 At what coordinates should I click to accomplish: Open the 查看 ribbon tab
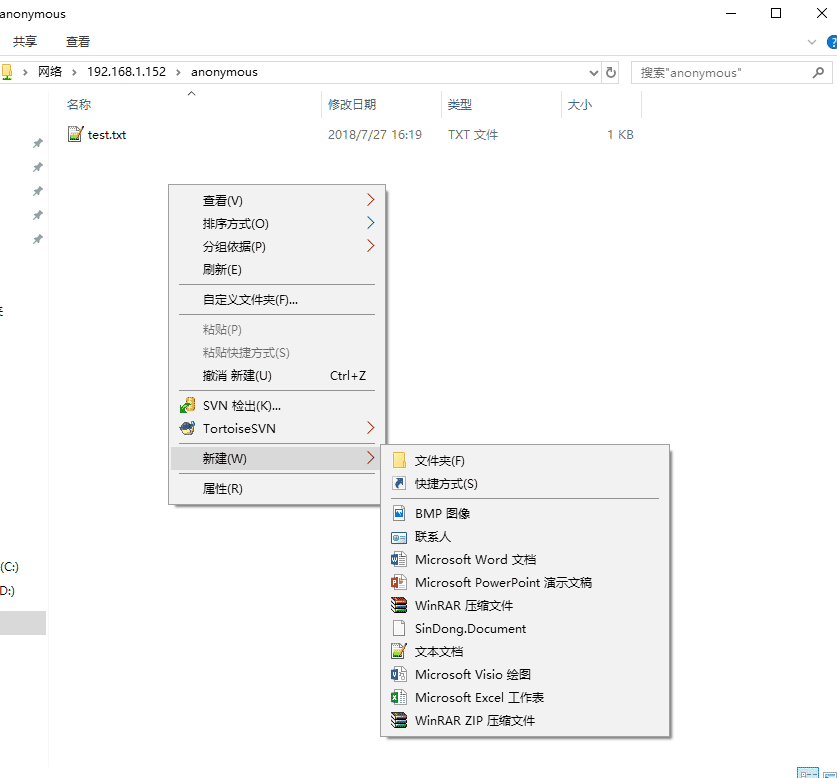pos(78,42)
